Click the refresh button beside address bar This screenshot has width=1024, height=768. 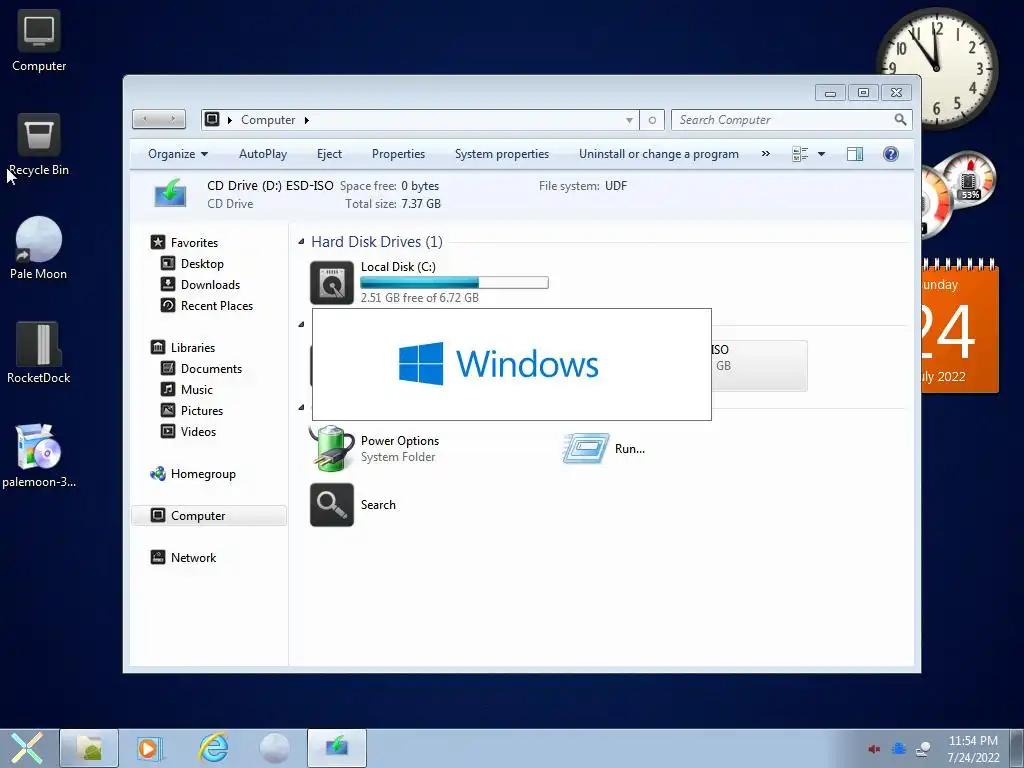652,120
